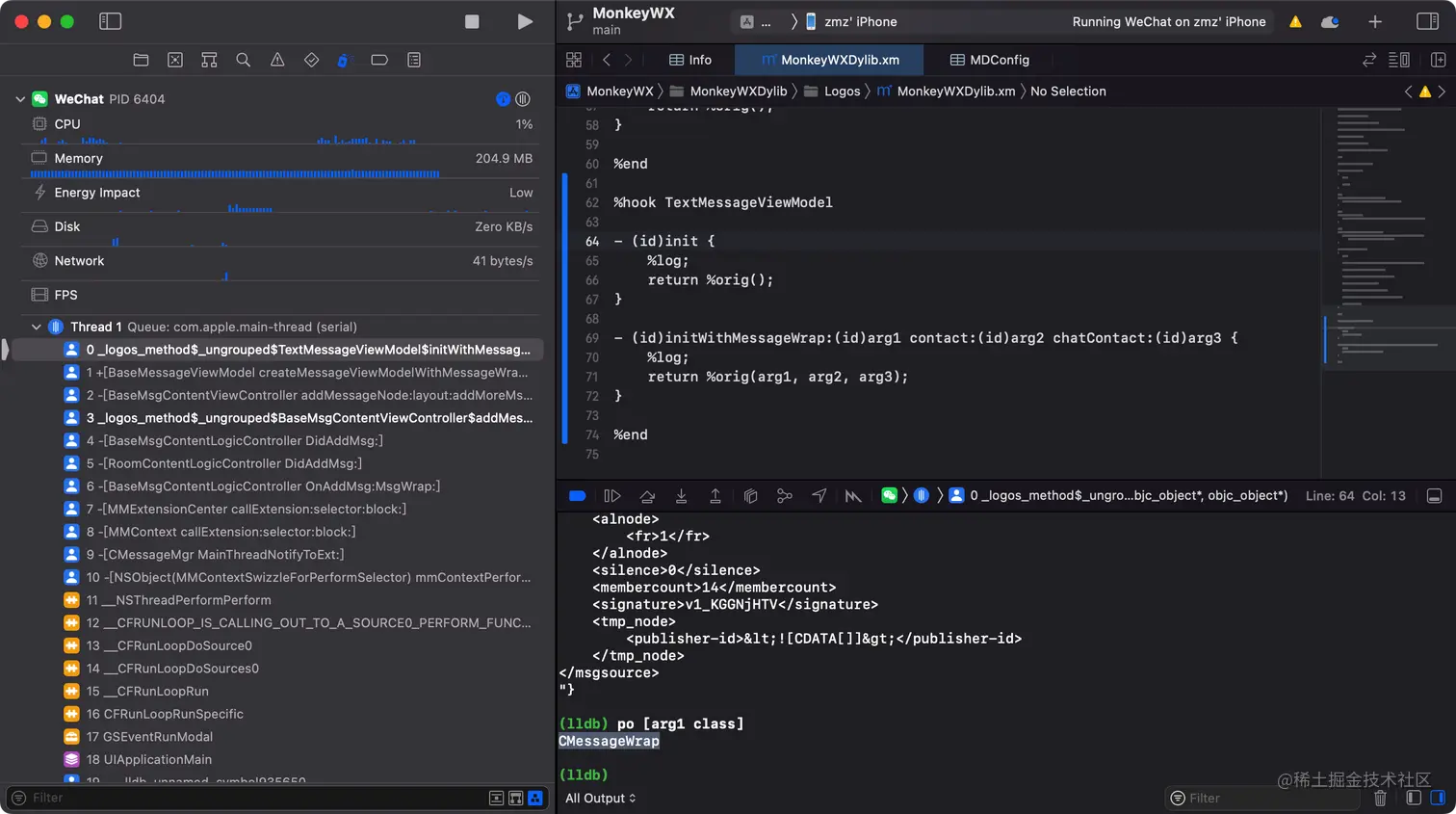Select the debug navigator icon

344,60
